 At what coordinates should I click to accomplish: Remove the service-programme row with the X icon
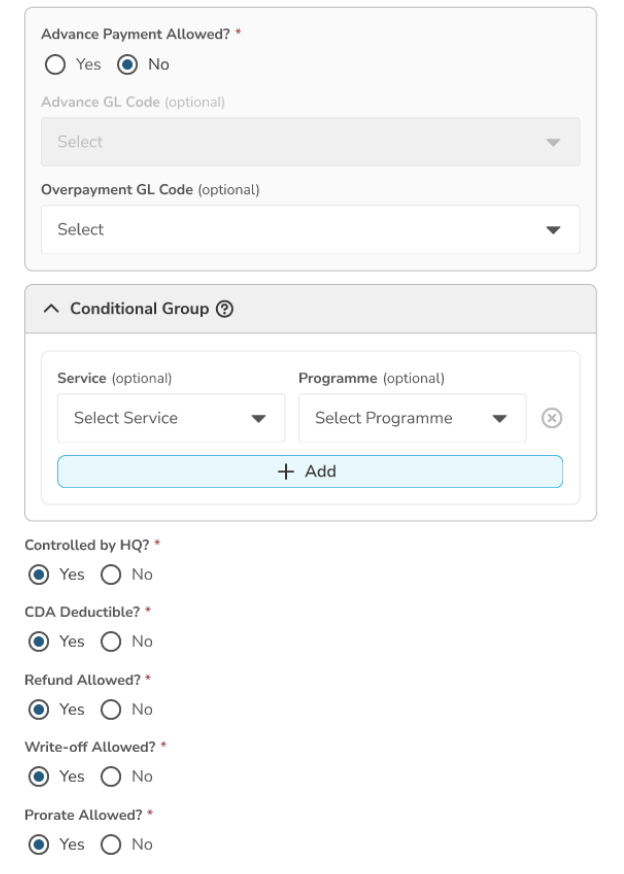(x=549, y=418)
